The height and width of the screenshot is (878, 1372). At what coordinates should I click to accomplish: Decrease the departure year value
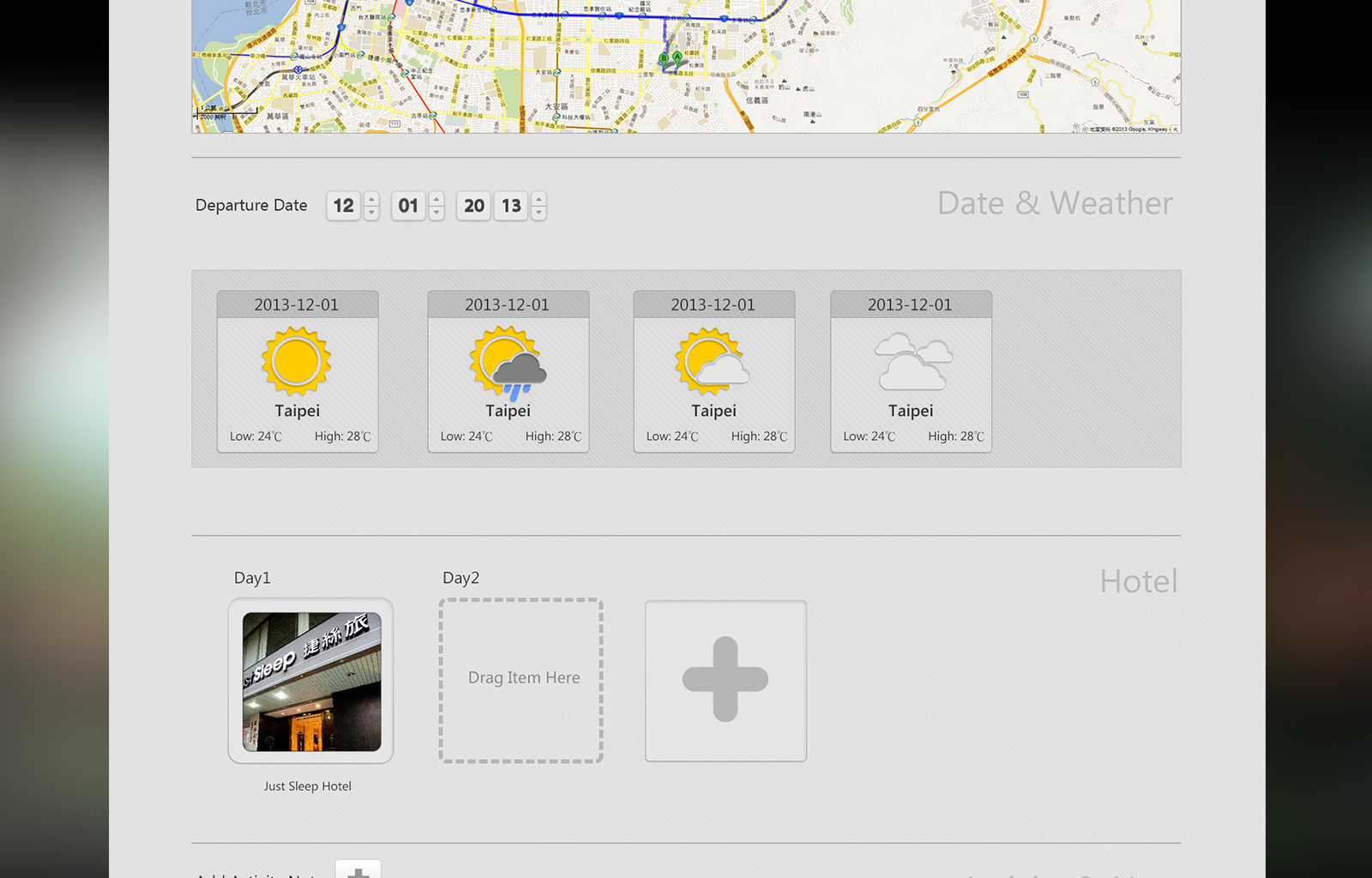click(539, 212)
